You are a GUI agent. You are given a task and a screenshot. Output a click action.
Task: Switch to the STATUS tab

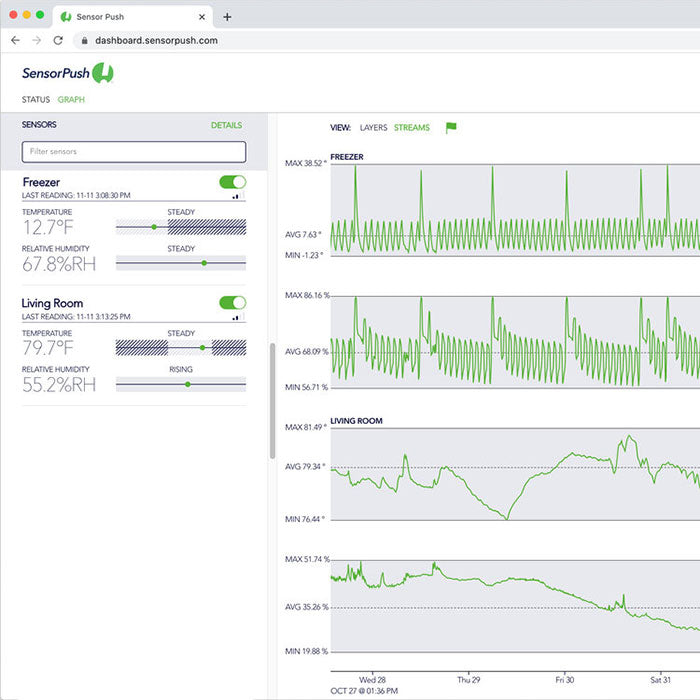[x=36, y=100]
